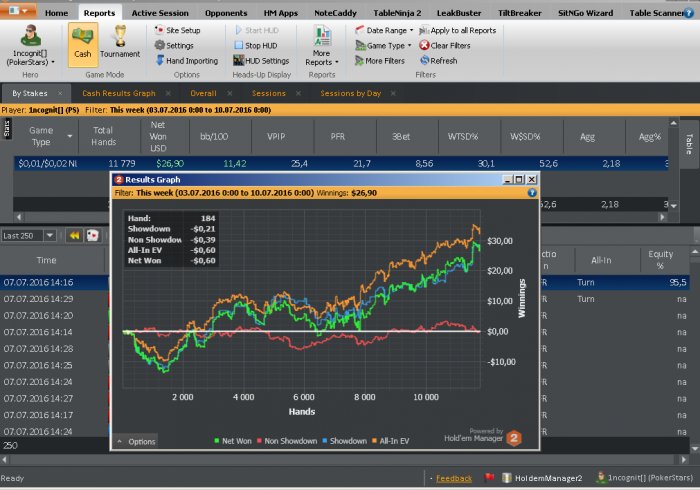Click Incognit[] (PokerStars) status bar player
Image resolution: width=700 pixels, height=490 pixels.
click(x=644, y=478)
